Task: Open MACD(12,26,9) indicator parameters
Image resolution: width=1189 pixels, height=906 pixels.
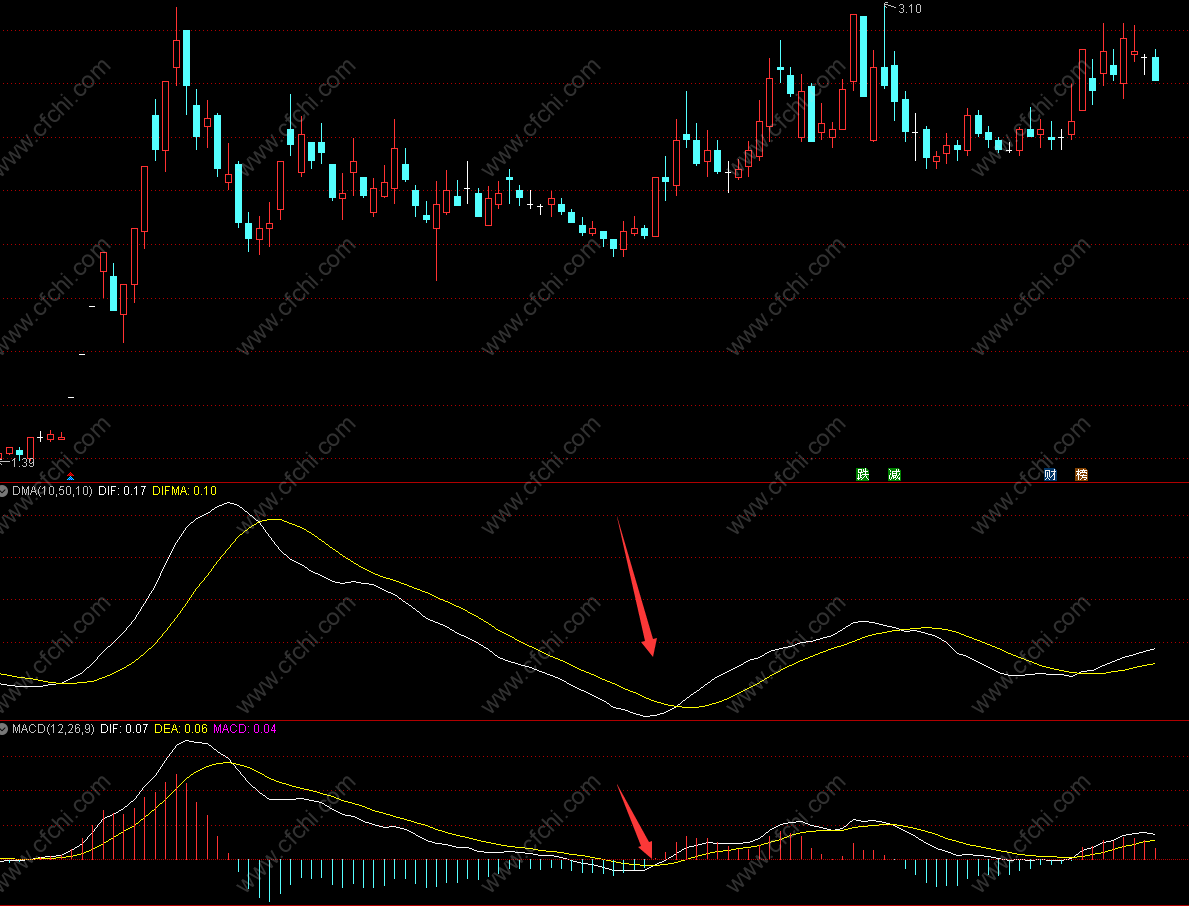Action: (x=53, y=729)
